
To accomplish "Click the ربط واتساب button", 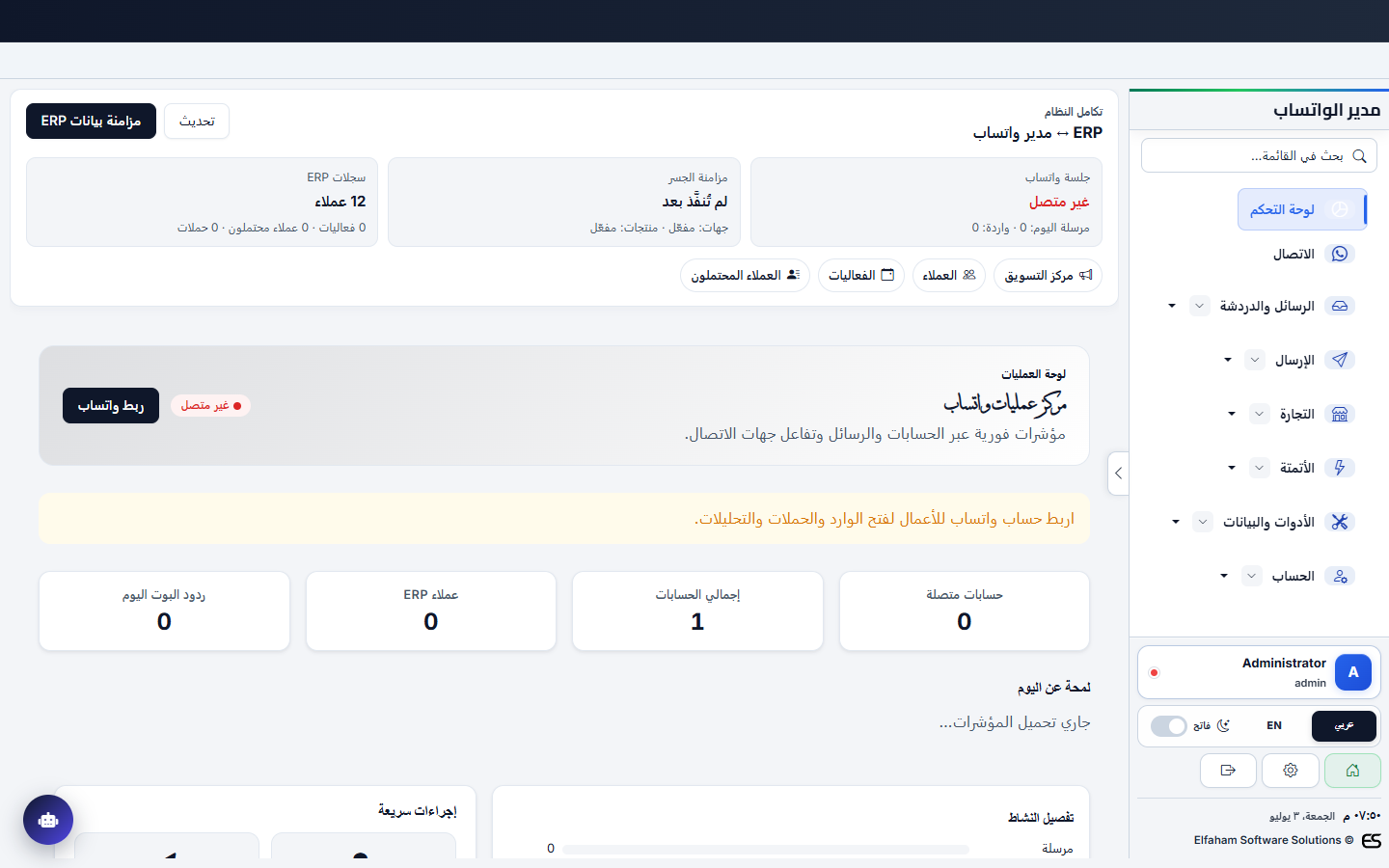I will pyautogui.click(x=111, y=406).
